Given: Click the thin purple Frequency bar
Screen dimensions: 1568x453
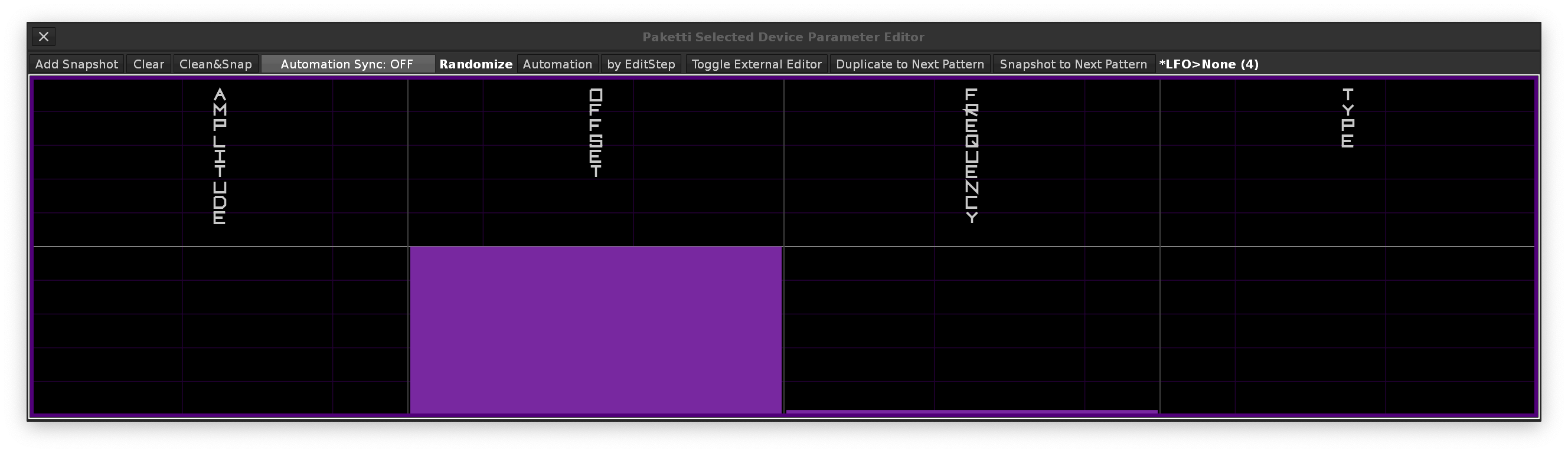Looking at the screenshot, I should (971, 412).
